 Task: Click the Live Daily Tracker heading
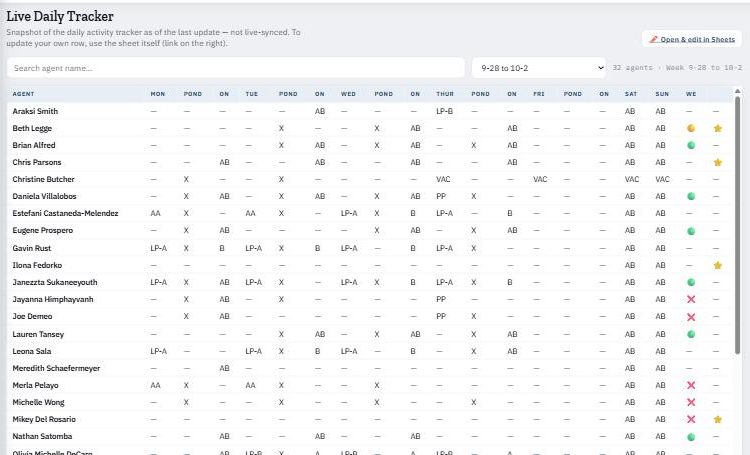point(60,16)
